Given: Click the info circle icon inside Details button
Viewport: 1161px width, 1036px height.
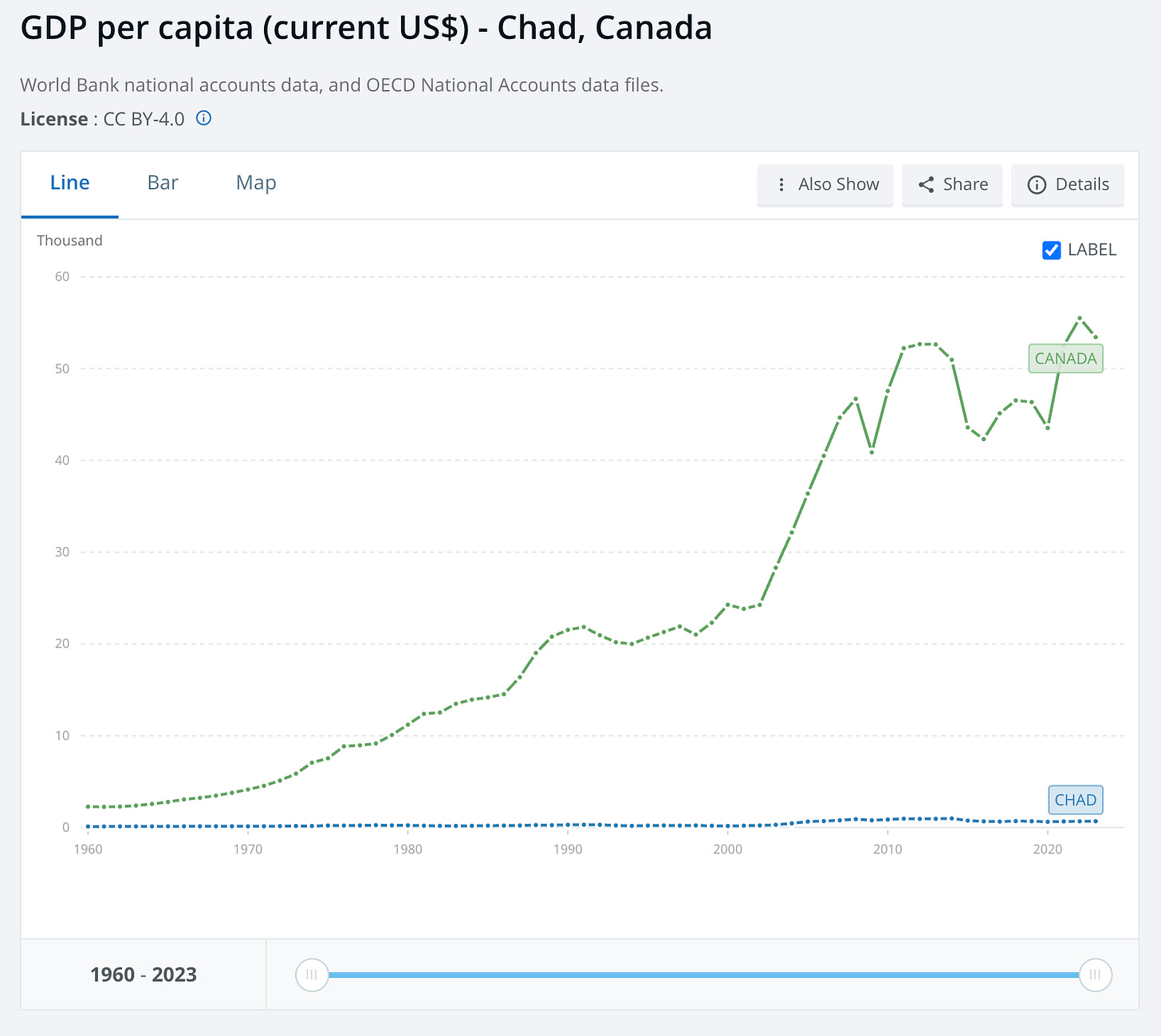Looking at the screenshot, I should 1037,185.
